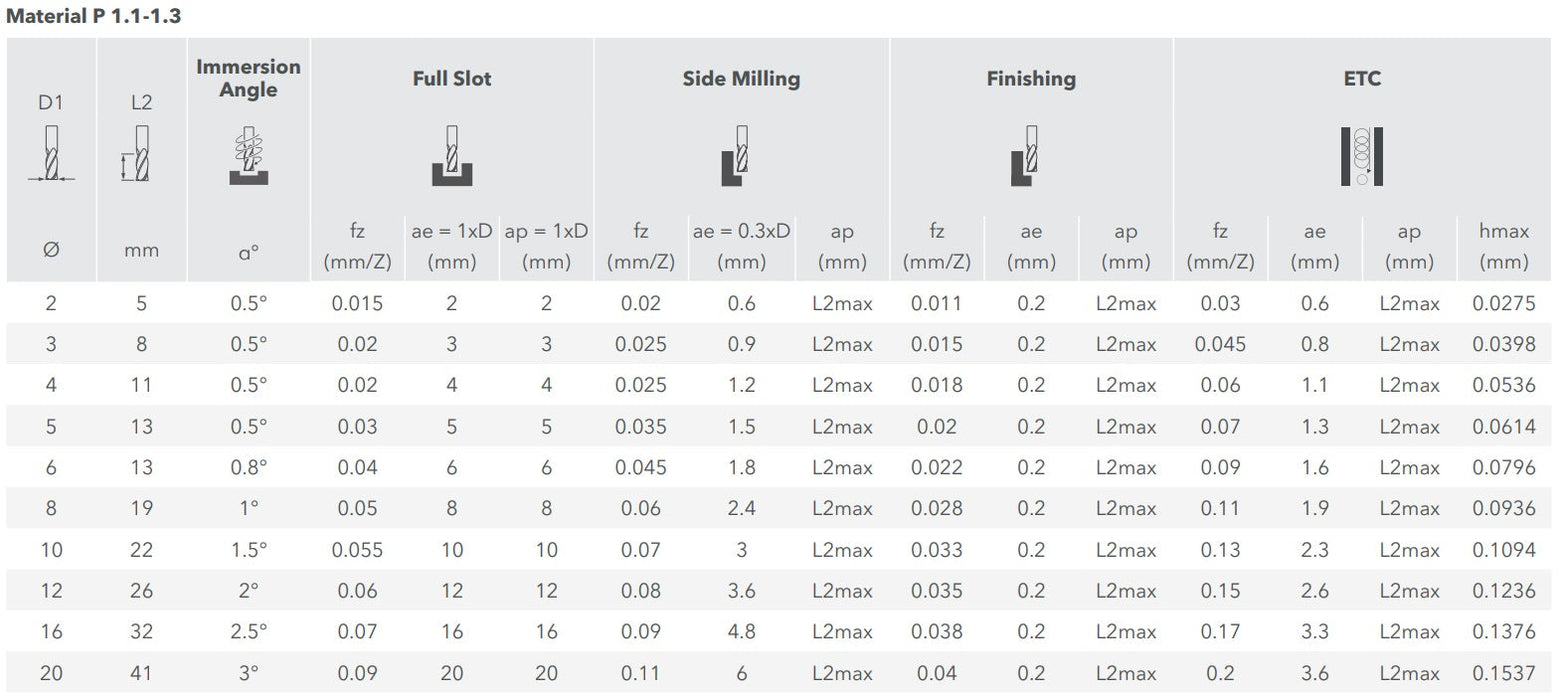Click the Full Slot column header
The height and width of the screenshot is (700, 1559).
452,78
